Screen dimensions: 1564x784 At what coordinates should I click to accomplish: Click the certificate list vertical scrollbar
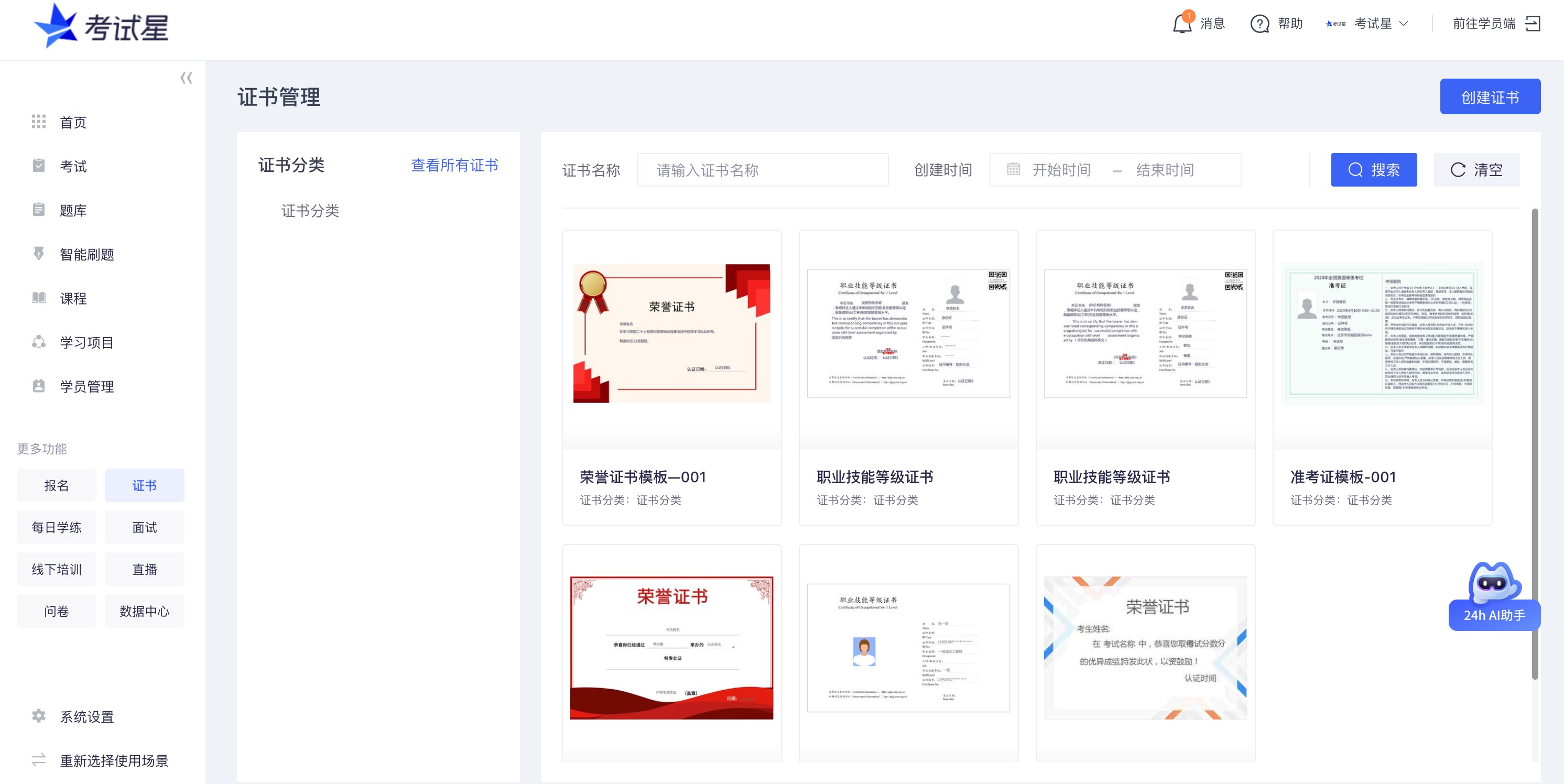(1535, 443)
